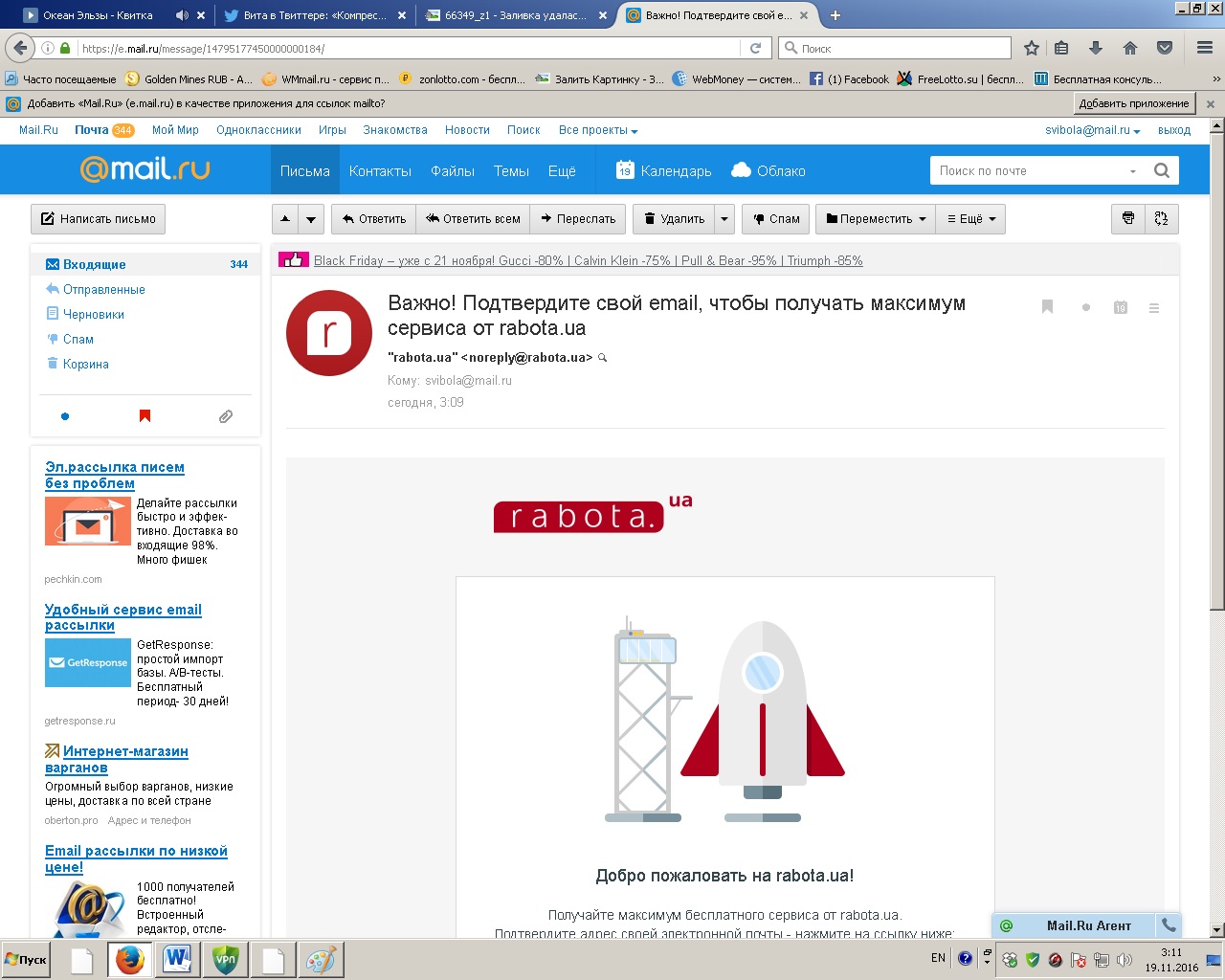
Task: Open the Black Friday ad link
Action: click(588, 260)
